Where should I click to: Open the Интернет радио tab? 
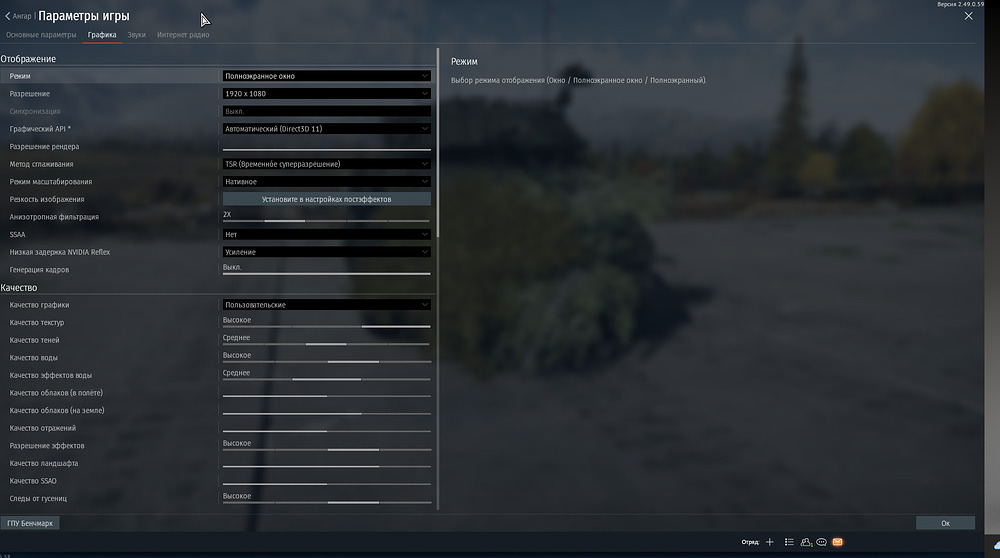tap(183, 35)
